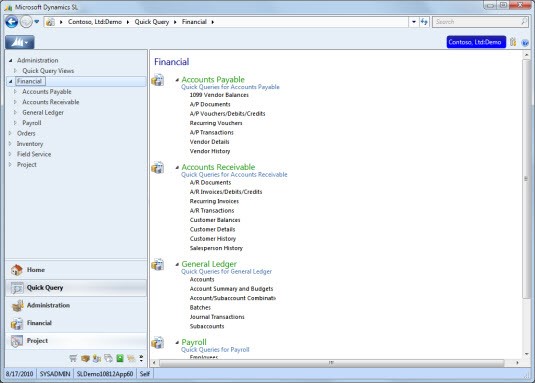The width and height of the screenshot is (535, 383).
Task: Select Contoso, Ltd:Demo in the breadcrumb
Action: click(95, 22)
